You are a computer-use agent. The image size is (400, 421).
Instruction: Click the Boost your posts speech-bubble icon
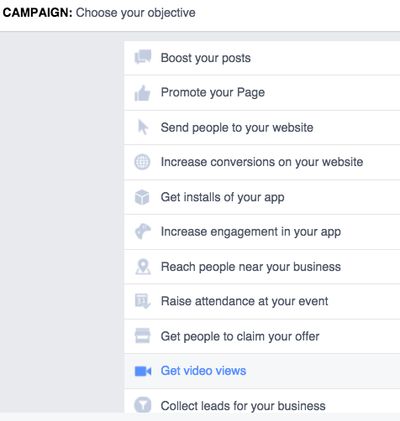tap(143, 57)
